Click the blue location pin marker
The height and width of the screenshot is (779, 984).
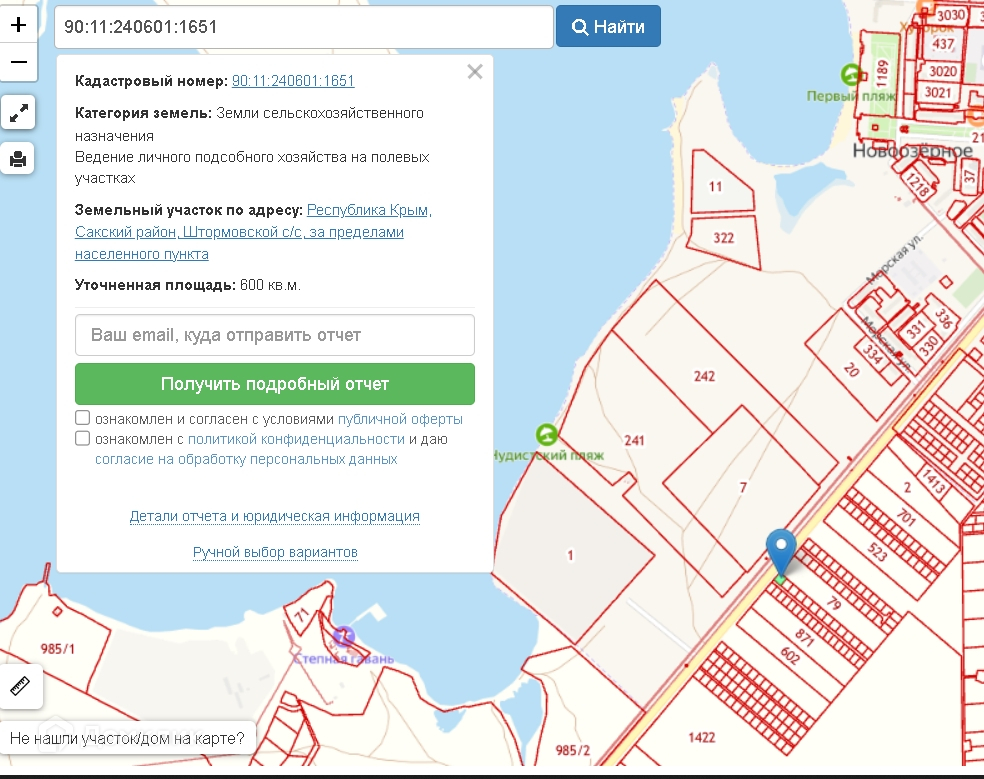pos(781,552)
